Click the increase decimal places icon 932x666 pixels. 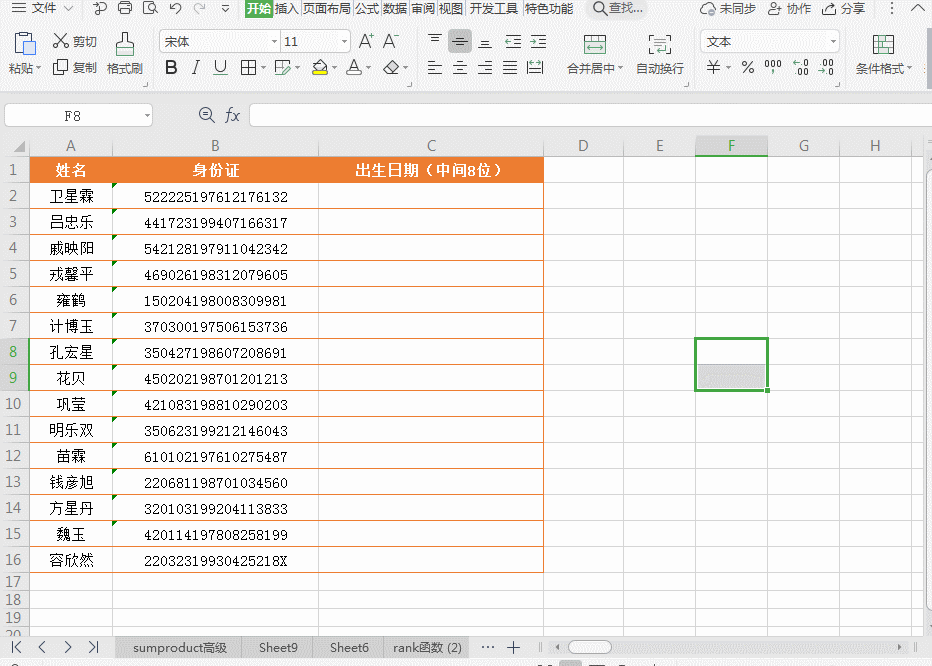801,67
